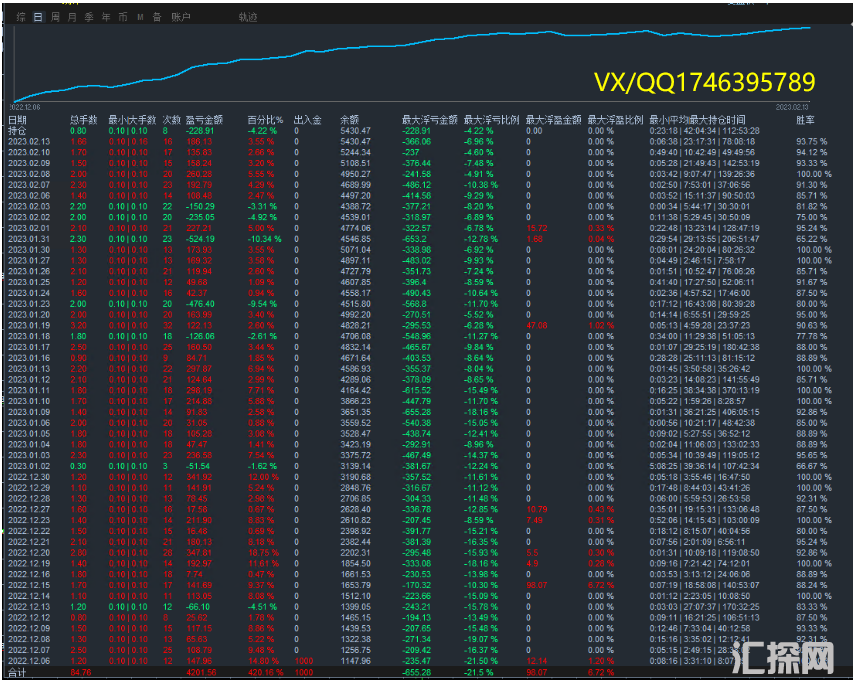Open the 备 tab
The image size is (854, 682).
[x=157, y=17]
